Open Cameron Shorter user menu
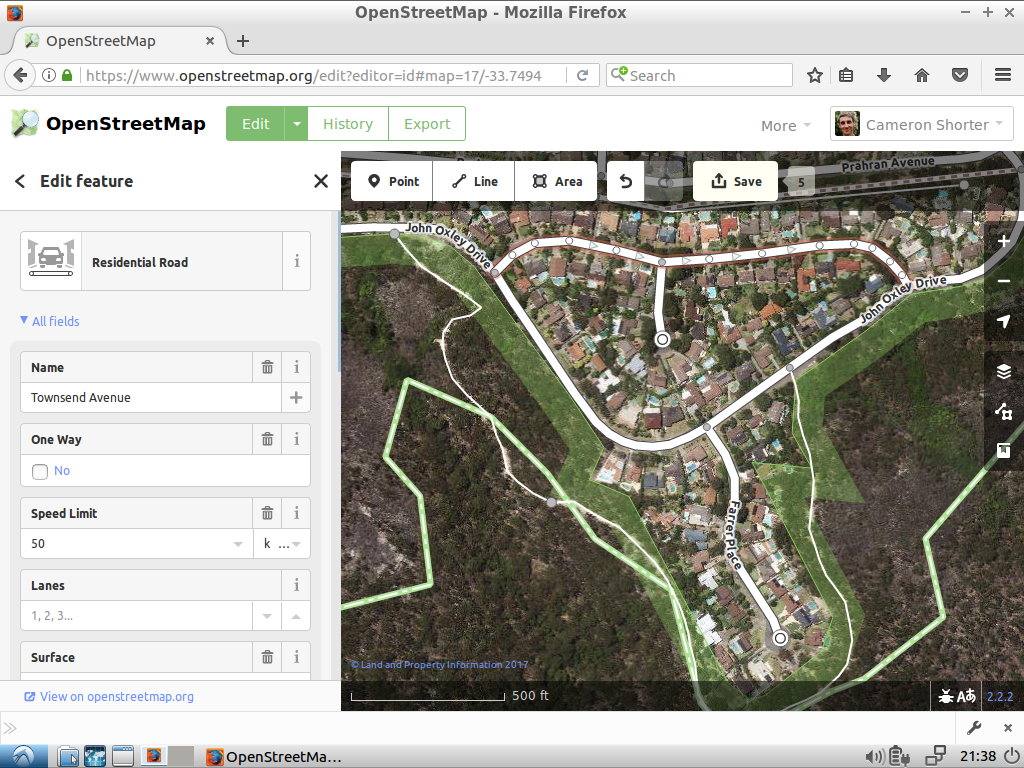This screenshot has height=768, width=1024. tap(921, 124)
